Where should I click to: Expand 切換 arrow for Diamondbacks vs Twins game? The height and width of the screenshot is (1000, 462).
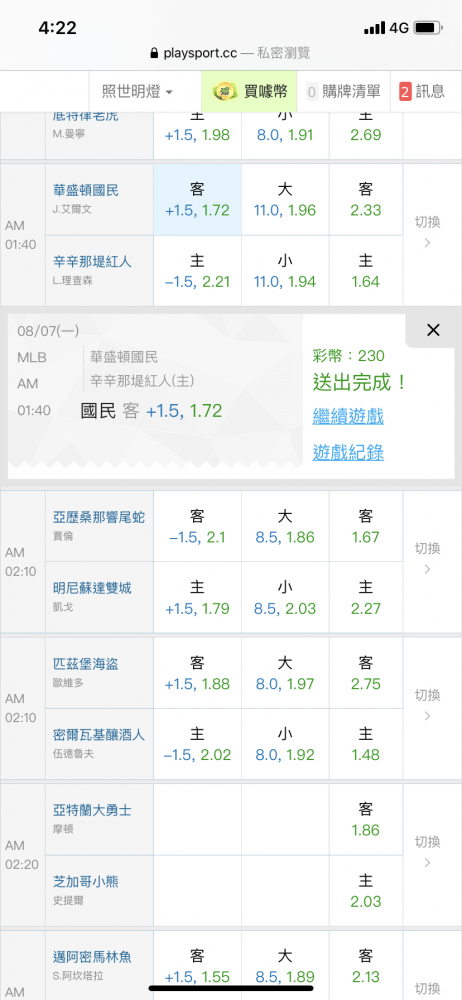[428, 559]
